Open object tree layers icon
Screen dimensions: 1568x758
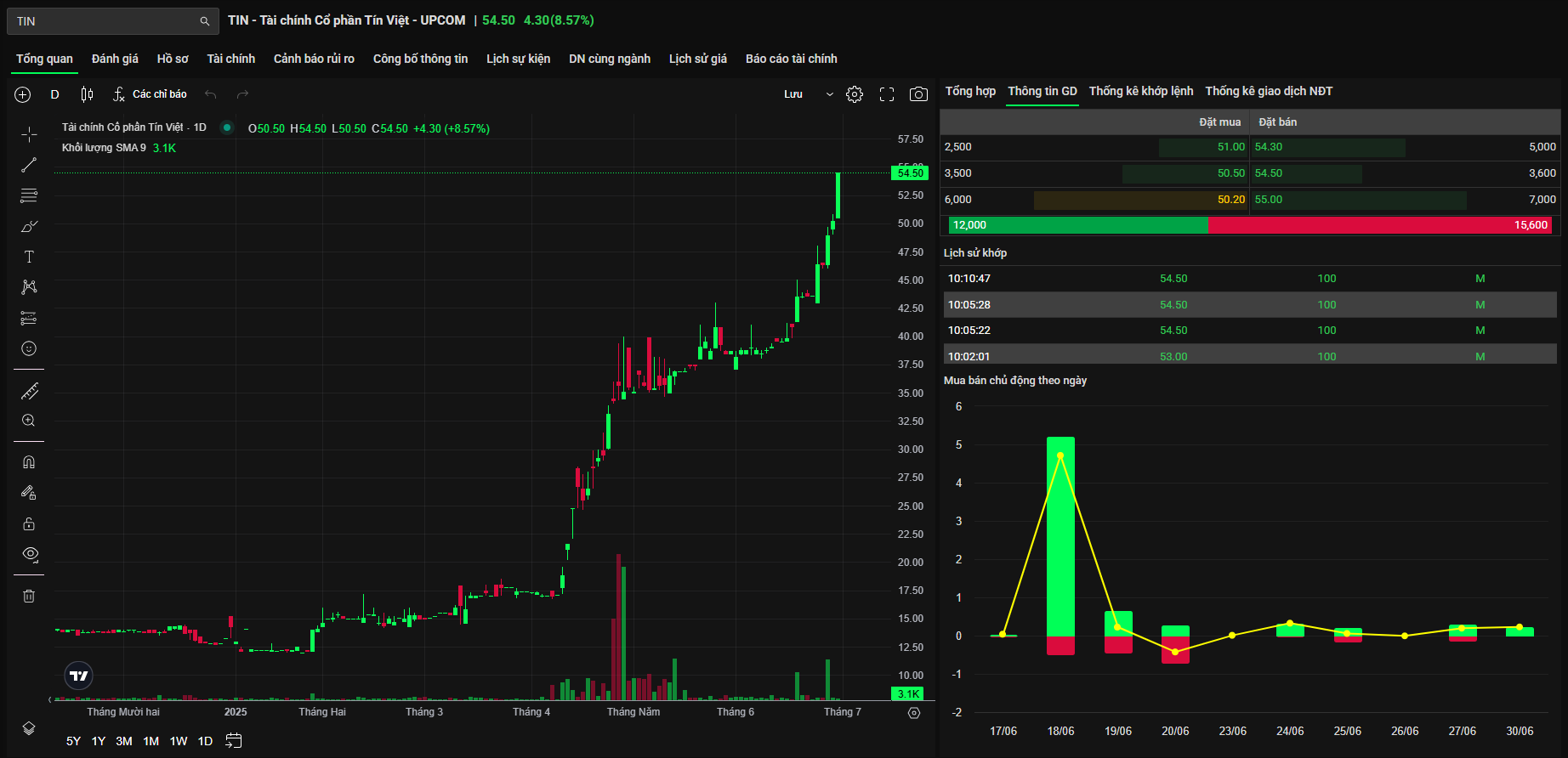tap(29, 728)
